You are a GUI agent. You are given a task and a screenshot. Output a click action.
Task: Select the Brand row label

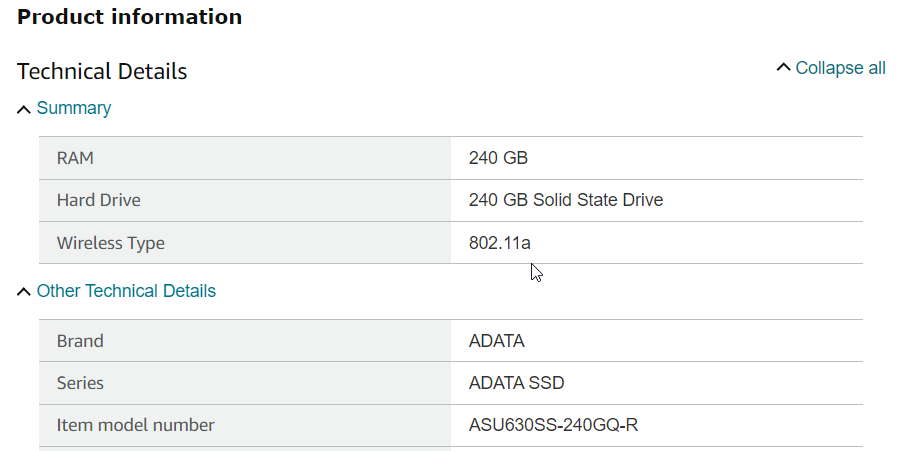point(80,341)
